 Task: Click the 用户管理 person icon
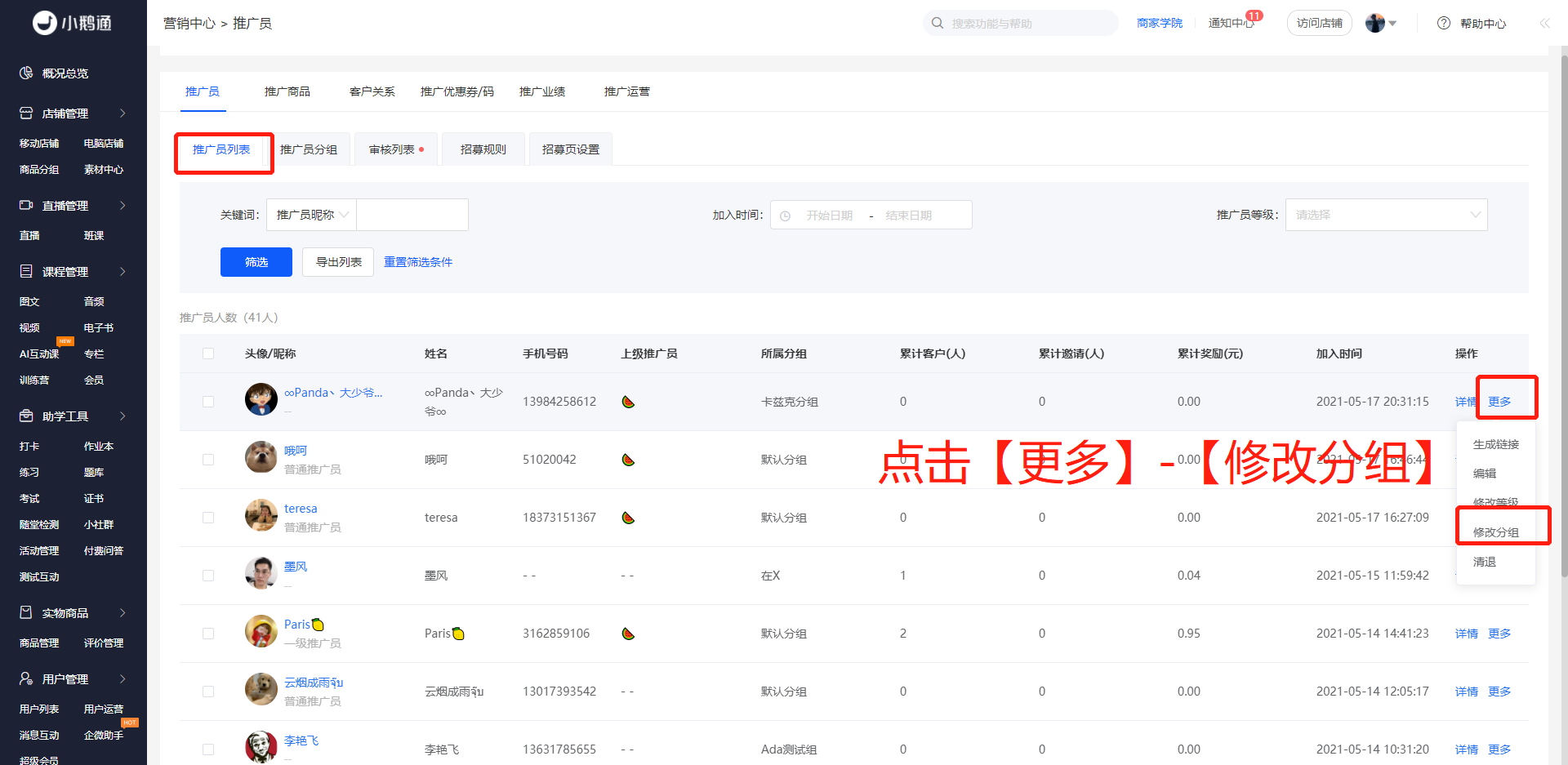tap(26, 678)
